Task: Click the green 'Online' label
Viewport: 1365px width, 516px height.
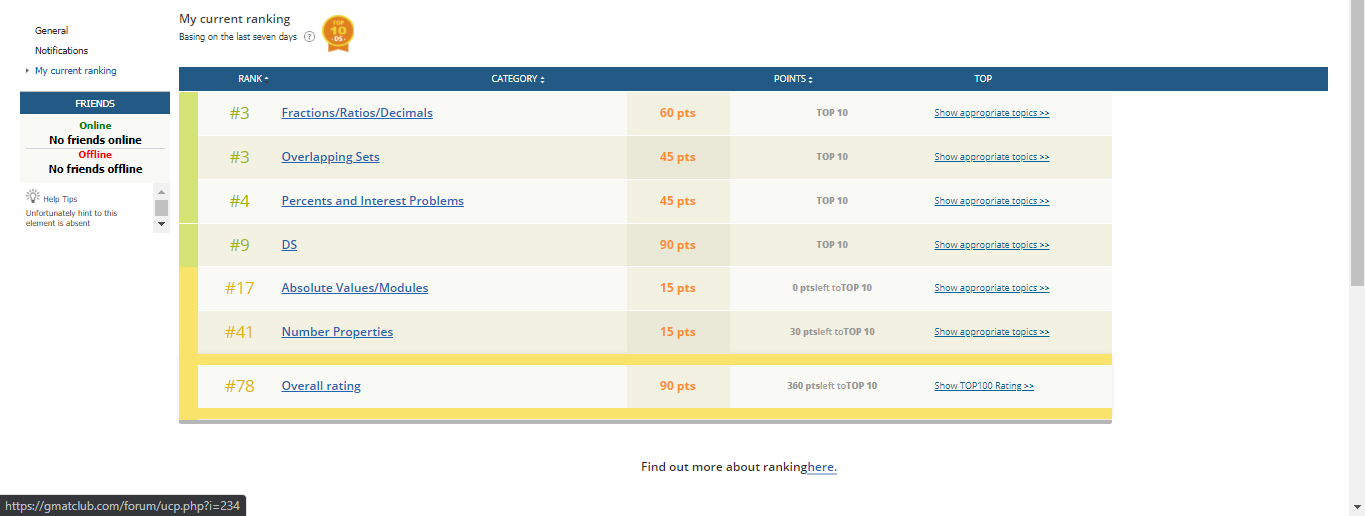Action: tap(95, 126)
